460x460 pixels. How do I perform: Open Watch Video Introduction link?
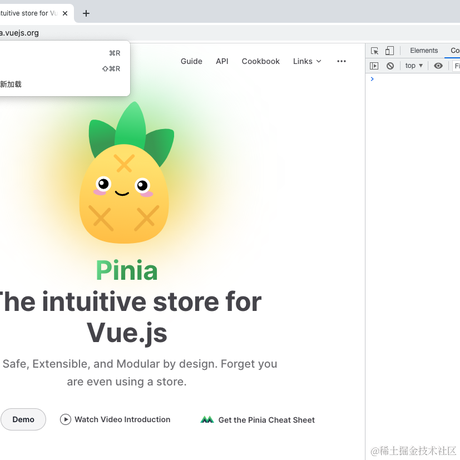point(115,419)
